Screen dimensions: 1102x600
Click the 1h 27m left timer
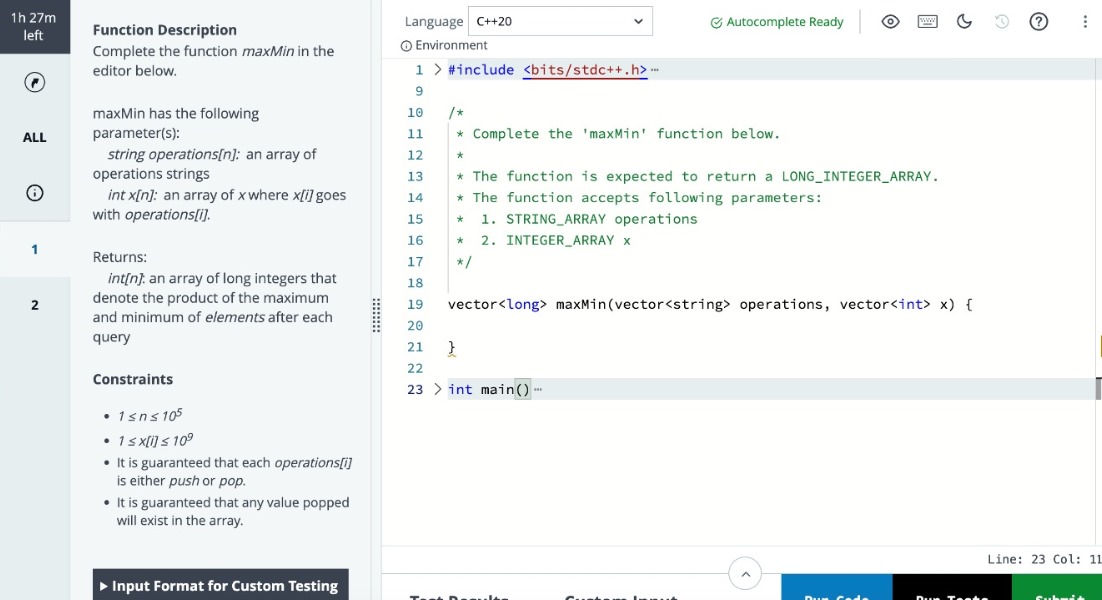coord(34,27)
